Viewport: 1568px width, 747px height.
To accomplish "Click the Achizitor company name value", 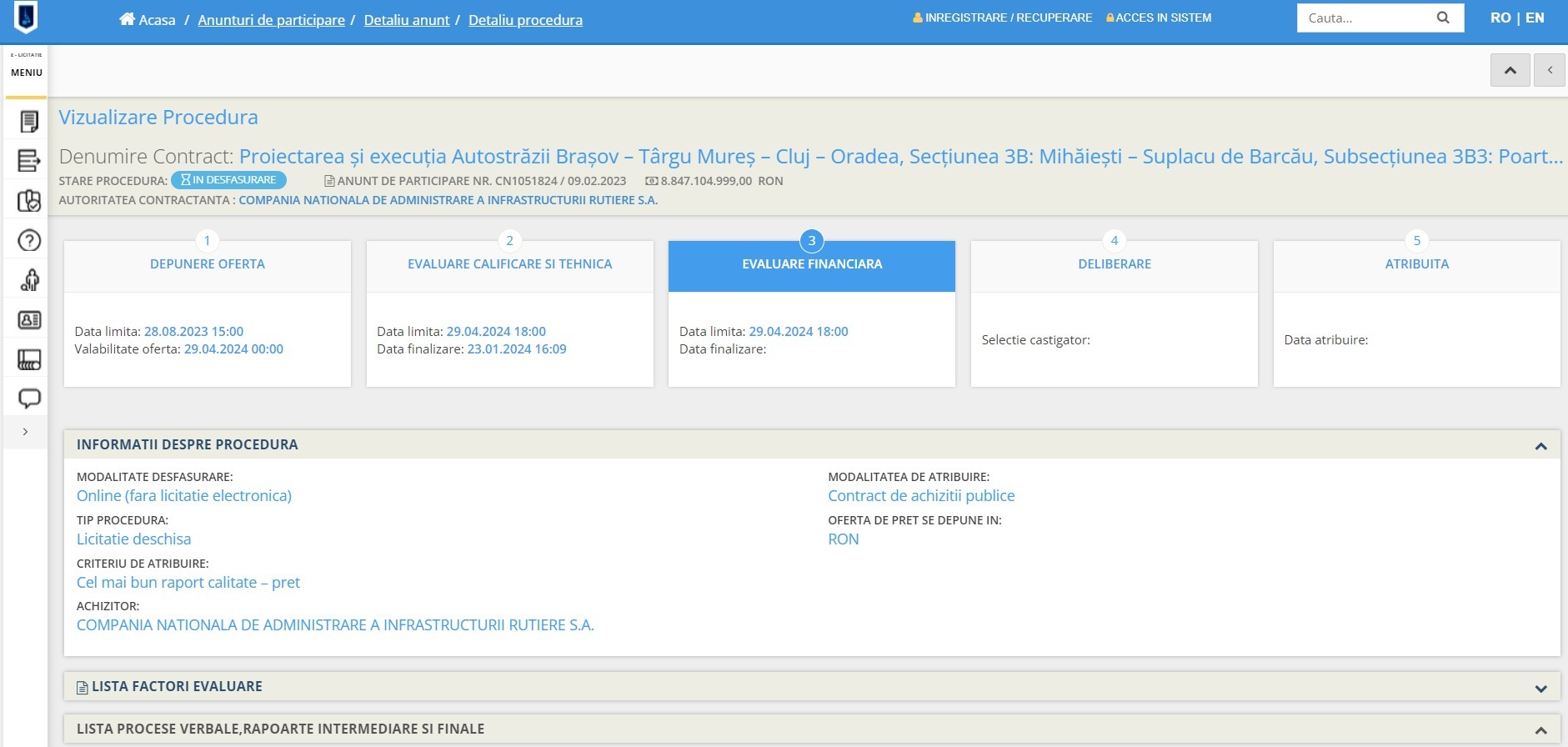I will [335, 625].
